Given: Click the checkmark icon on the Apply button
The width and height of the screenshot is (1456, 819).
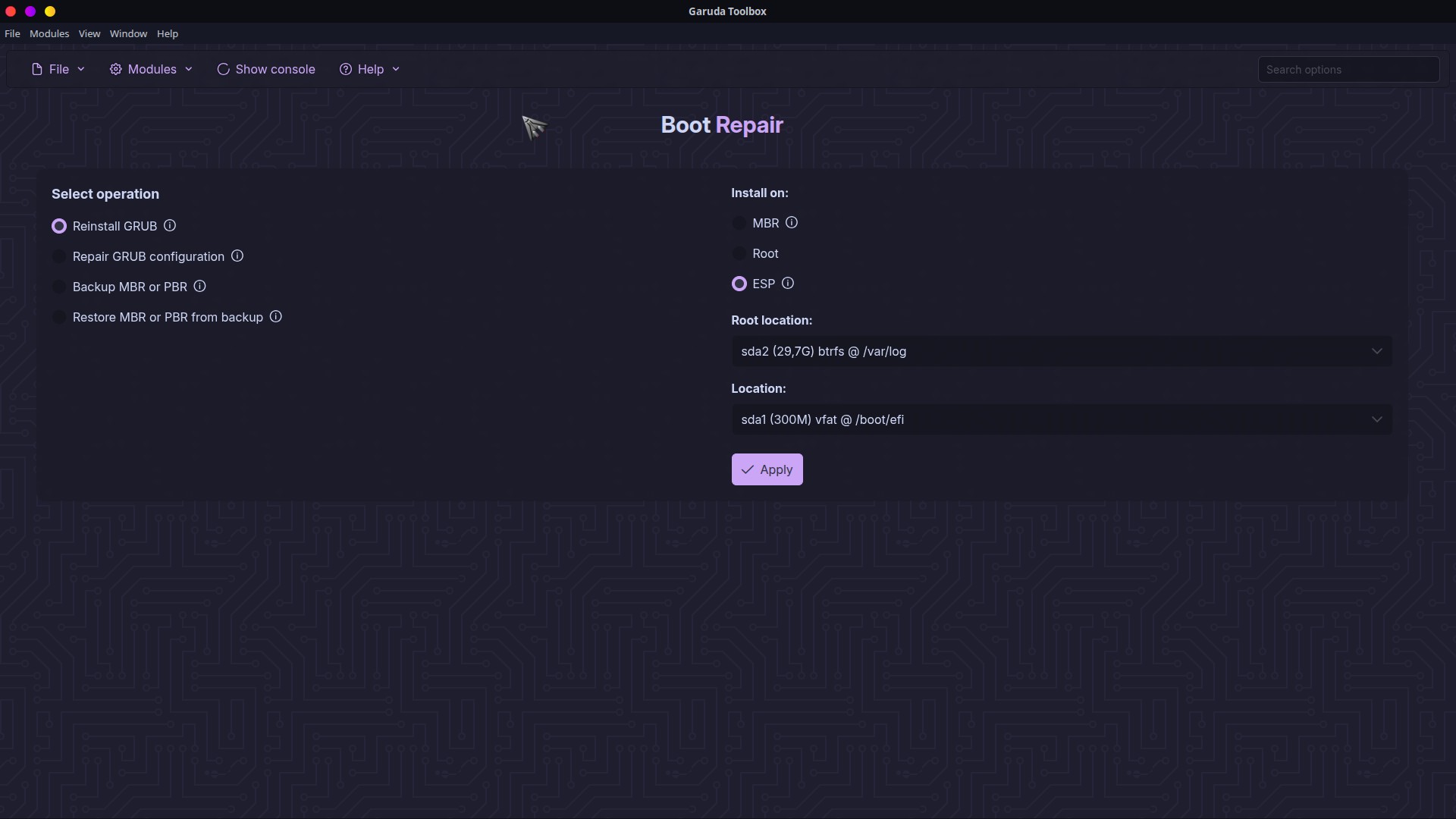Looking at the screenshot, I should click(x=747, y=469).
